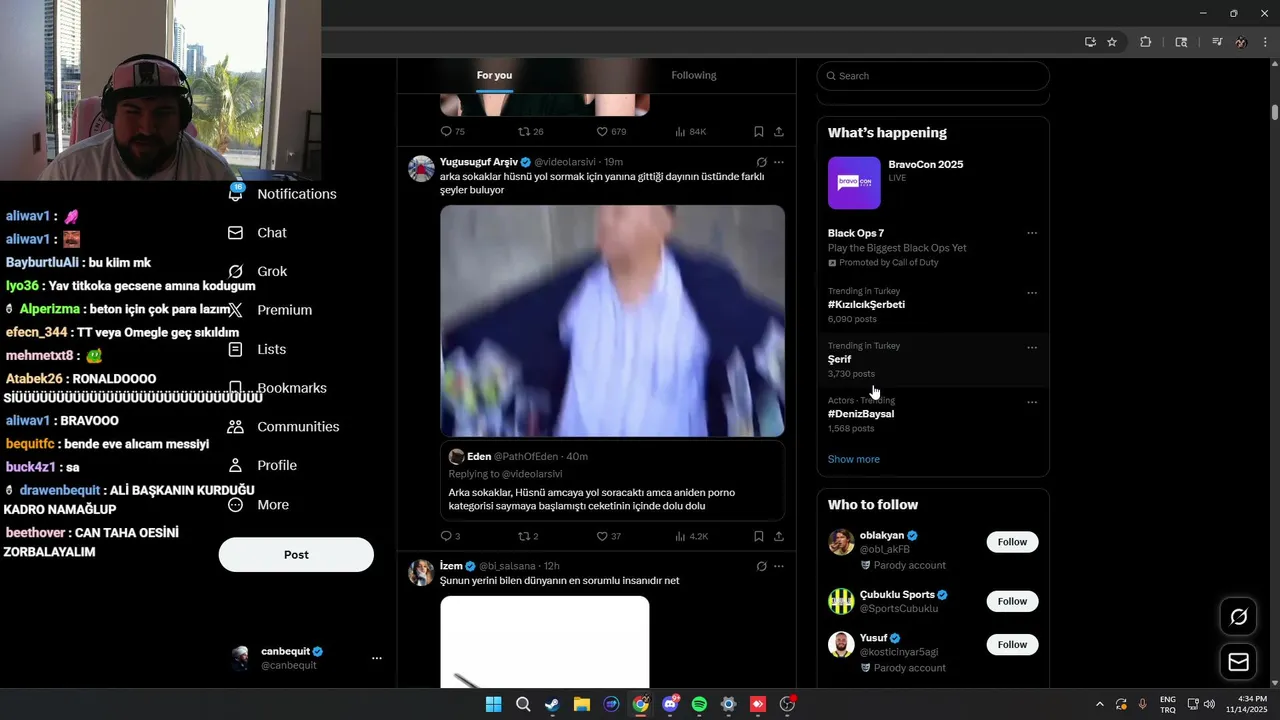The width and height of the screenshot is (1280, 720).
Task: Follow Çubuklu Sports
Action: coord(1012,601)
